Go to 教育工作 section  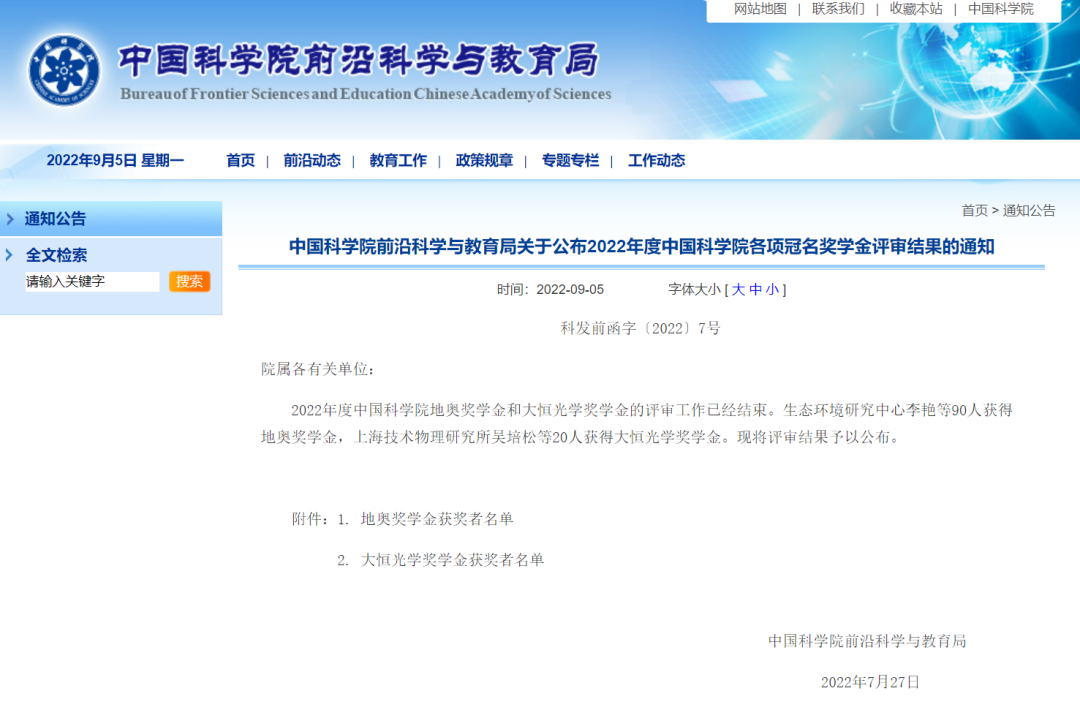[x=398, y=160]
